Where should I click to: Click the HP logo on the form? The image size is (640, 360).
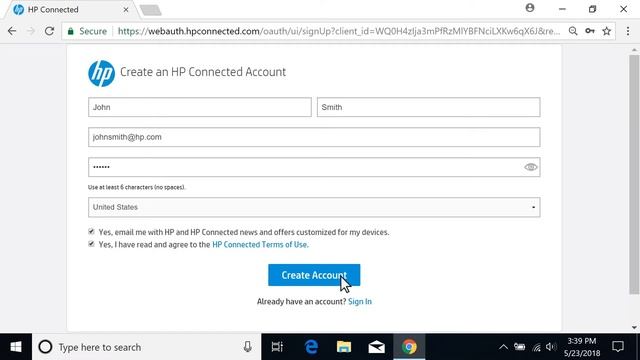tap(101, 73)
